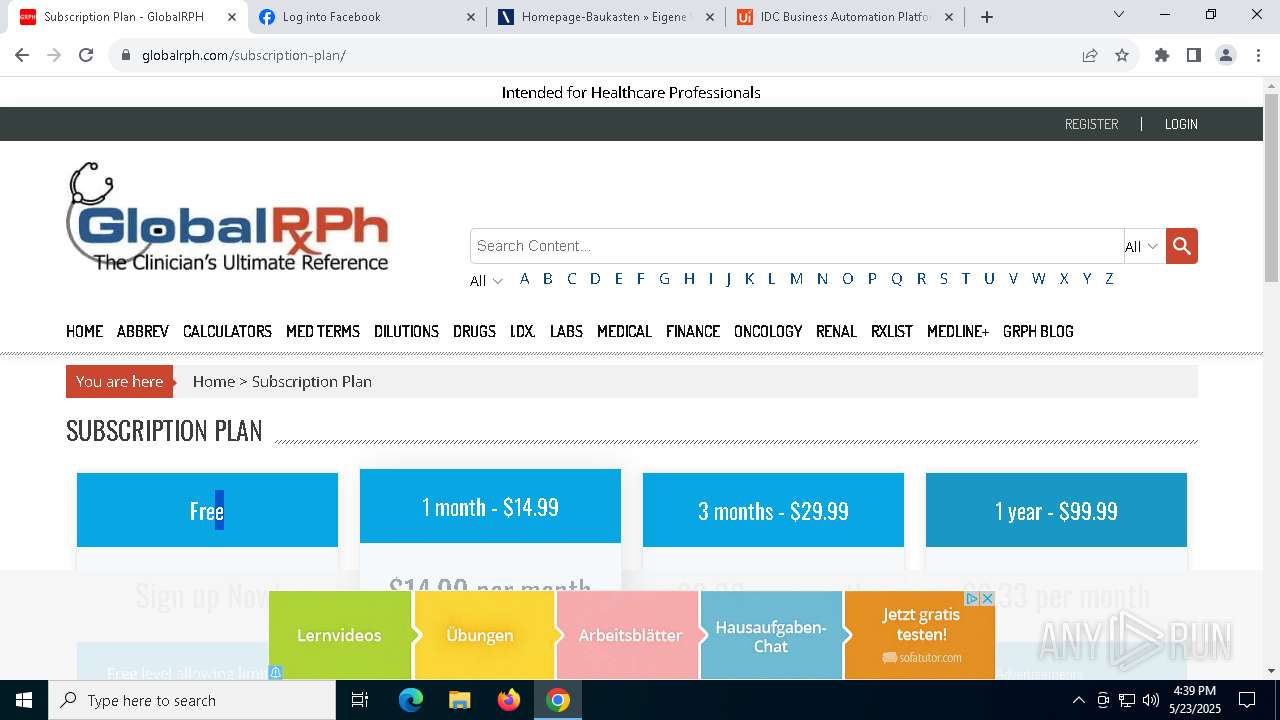Open the DILUTIONS menu item

pyautogui.click(x=406, y=331)
